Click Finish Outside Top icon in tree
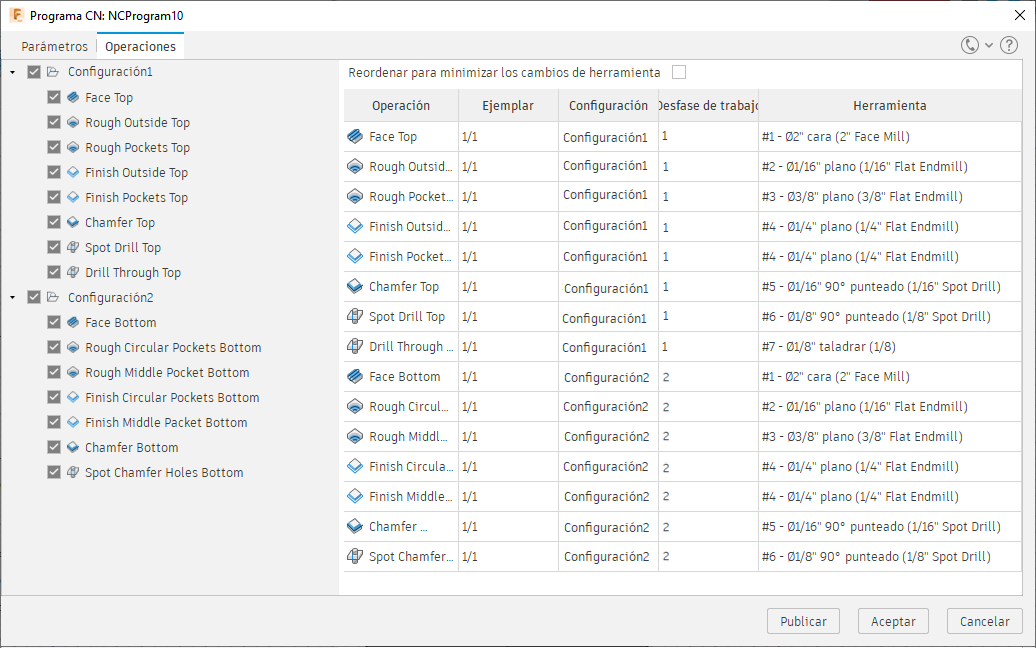The height and width of the screenshot is (648, 1036). pos(73,173)
